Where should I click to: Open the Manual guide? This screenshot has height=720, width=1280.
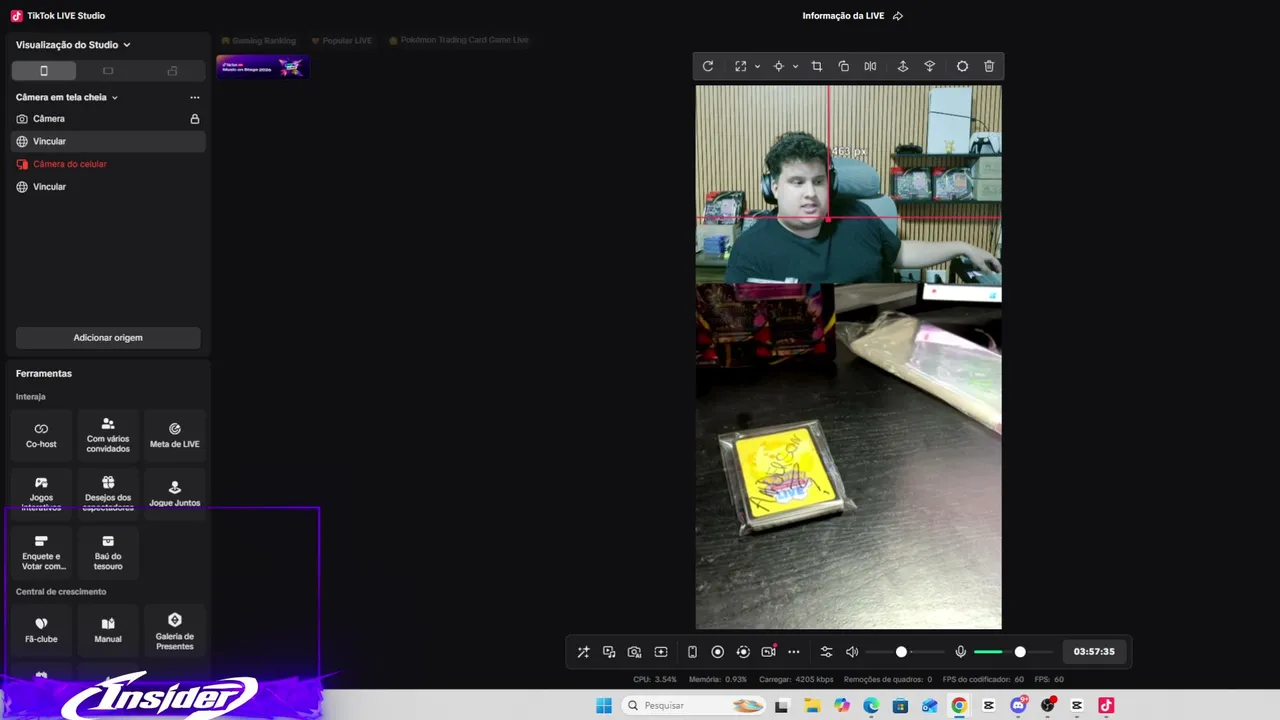108,630
